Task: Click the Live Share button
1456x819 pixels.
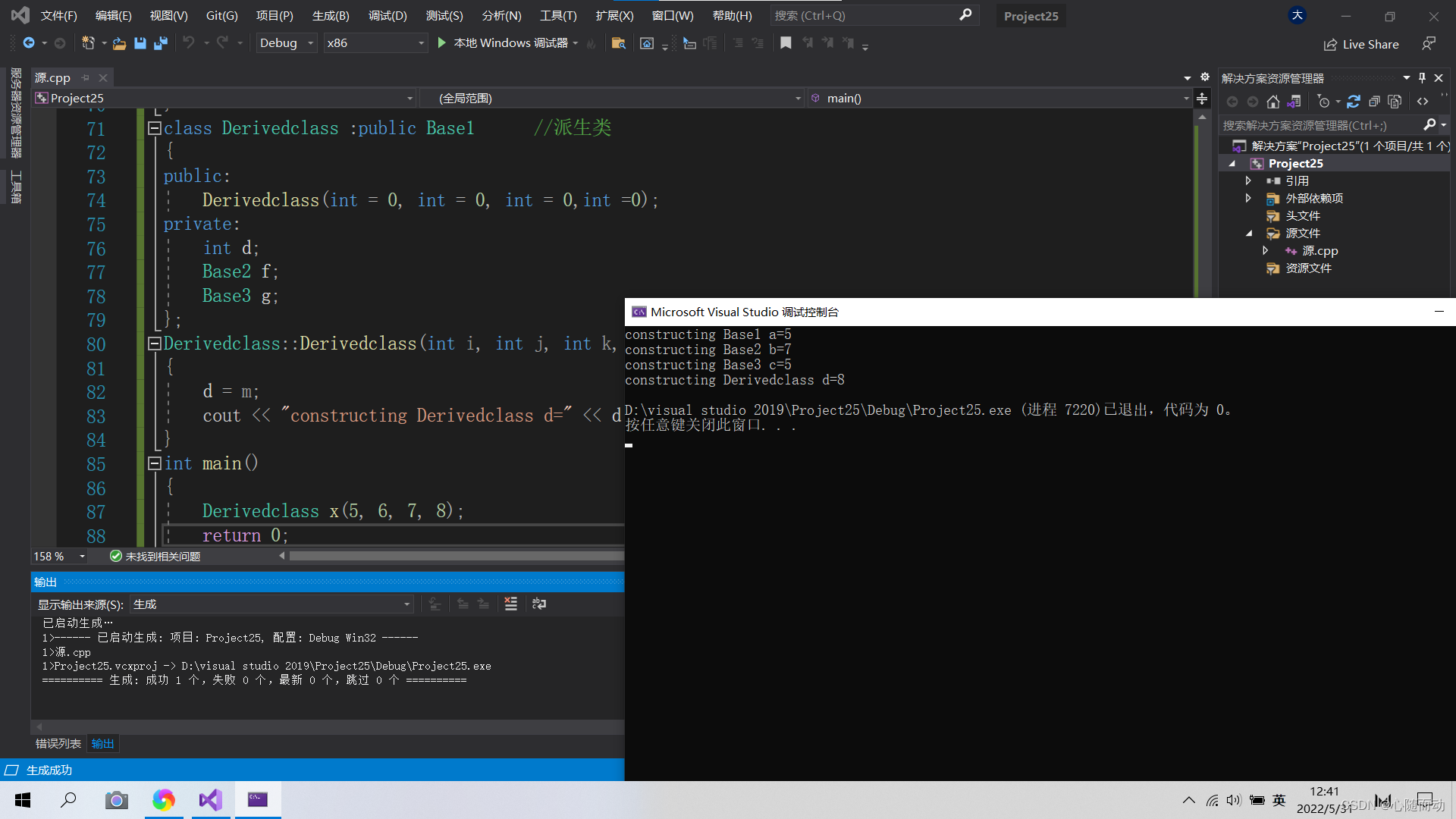Action: [x=1361, y=45]
